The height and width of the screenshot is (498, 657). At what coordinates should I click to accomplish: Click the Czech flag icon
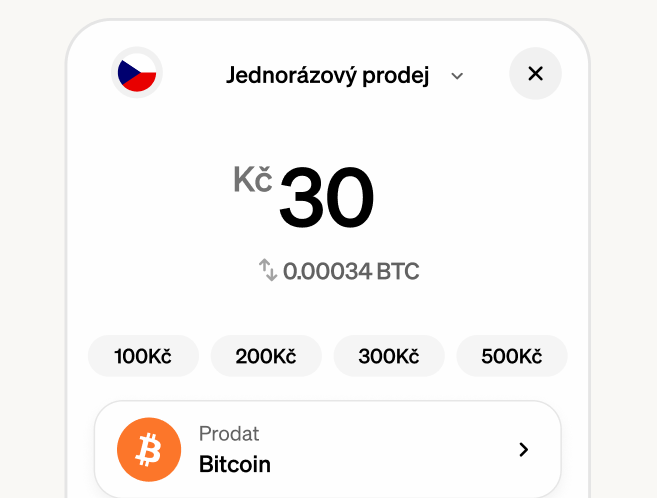(x=136, y=74)
